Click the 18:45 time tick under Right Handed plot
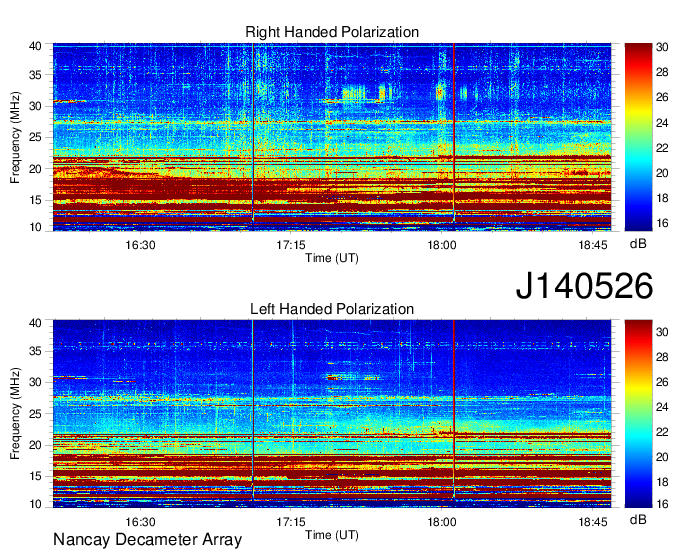This screenshot has height=552, width=680. tap(593, 245)
